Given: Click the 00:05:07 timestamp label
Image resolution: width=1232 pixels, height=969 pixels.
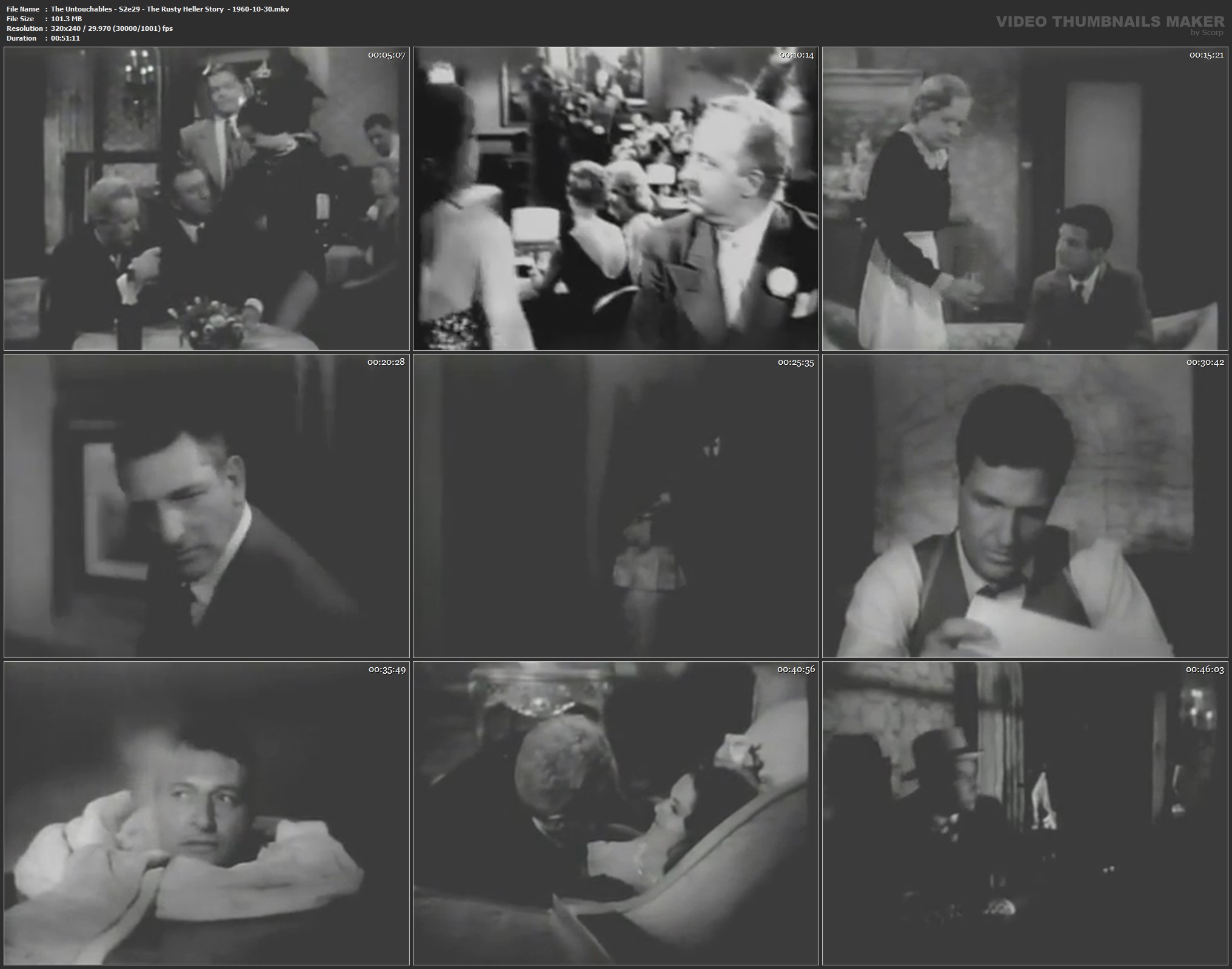Looking at the screenshot, I should click(x=386, y=55).
